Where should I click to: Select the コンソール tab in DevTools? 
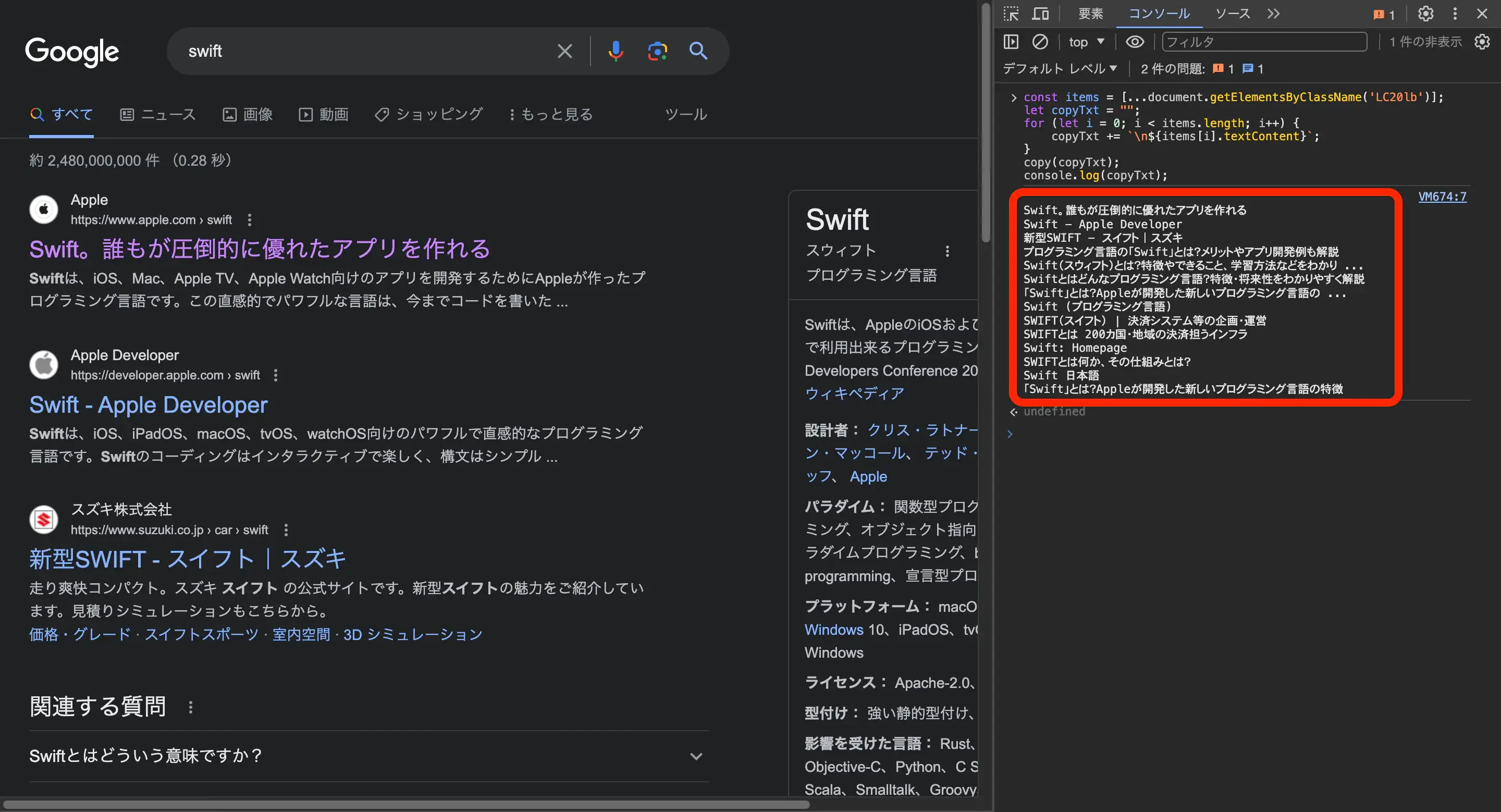pos(1156,12)
